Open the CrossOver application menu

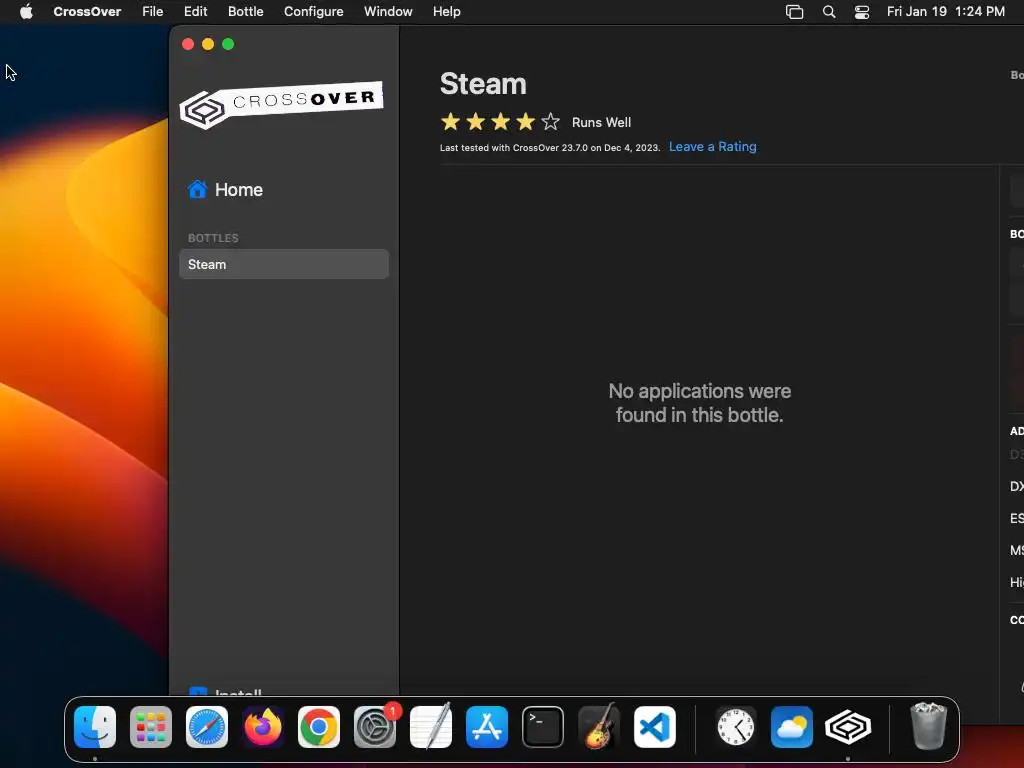pyautogui.click(x=87, y=11)
